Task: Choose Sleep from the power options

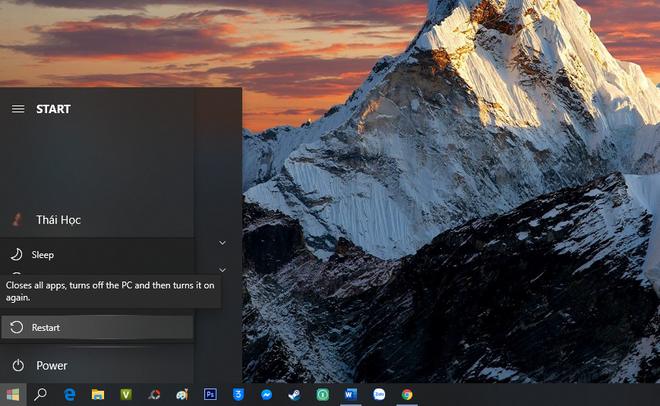Action: click(x=97, y=255)
